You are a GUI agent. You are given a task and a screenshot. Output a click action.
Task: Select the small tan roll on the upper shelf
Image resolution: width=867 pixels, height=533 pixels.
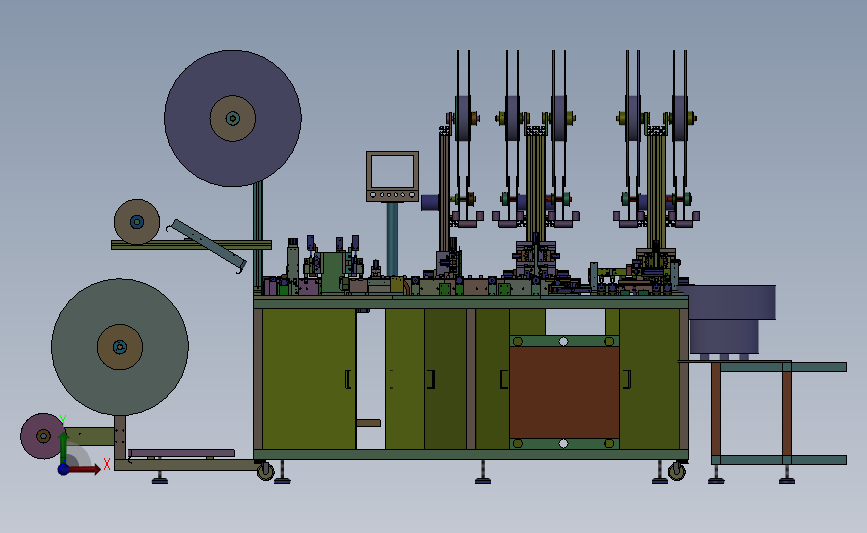137,222
